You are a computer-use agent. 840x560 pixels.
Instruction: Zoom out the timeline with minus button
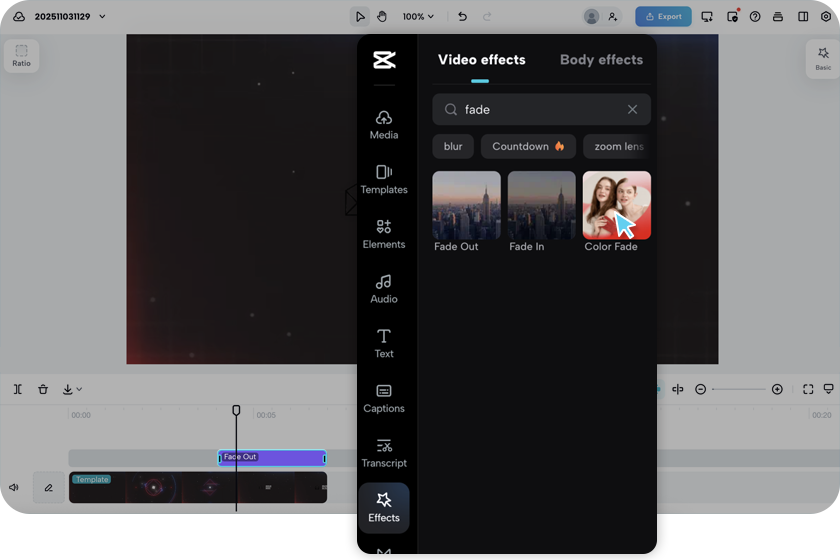point(700,389)
